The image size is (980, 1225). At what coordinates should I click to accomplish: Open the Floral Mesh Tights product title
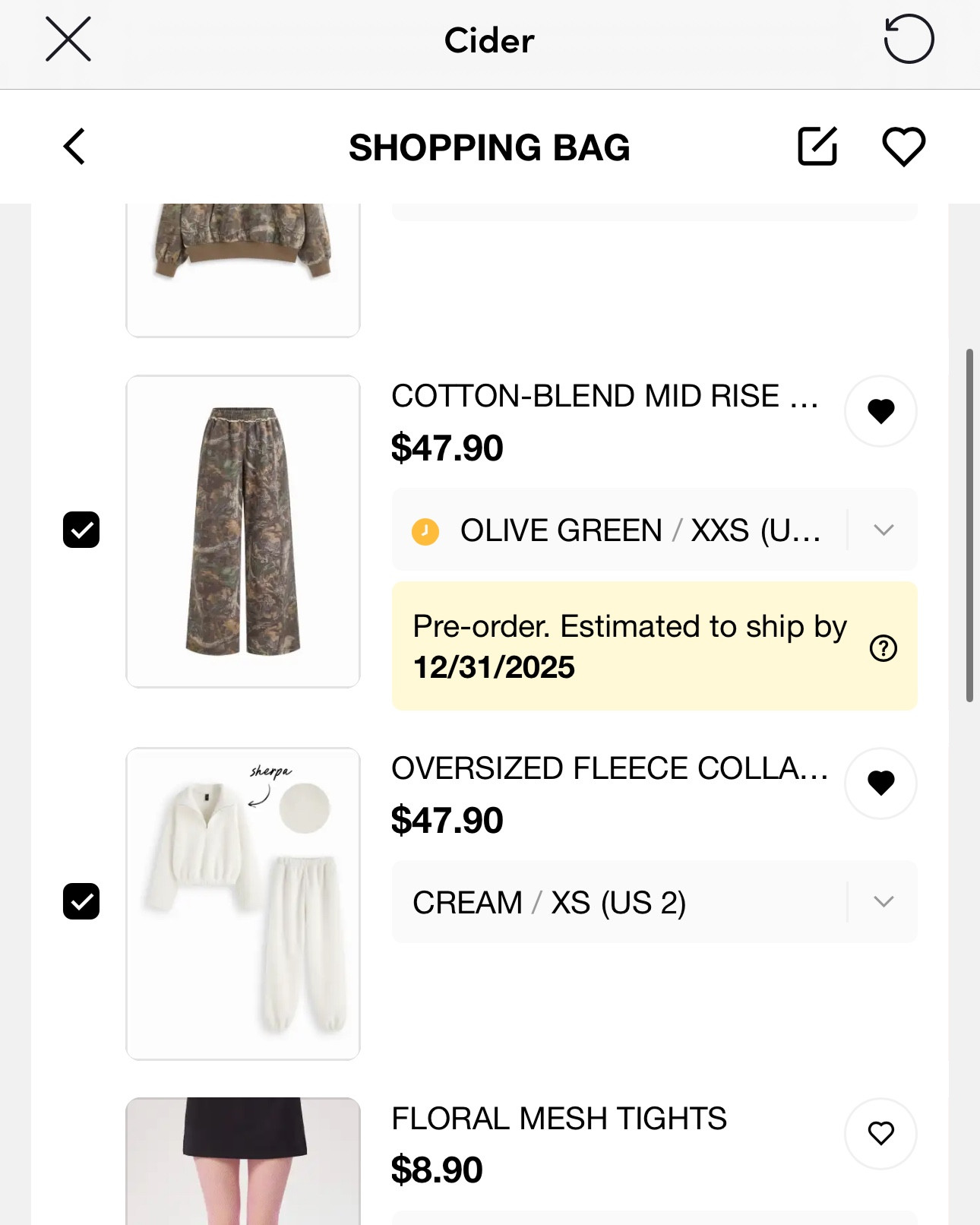(559, 1119)
